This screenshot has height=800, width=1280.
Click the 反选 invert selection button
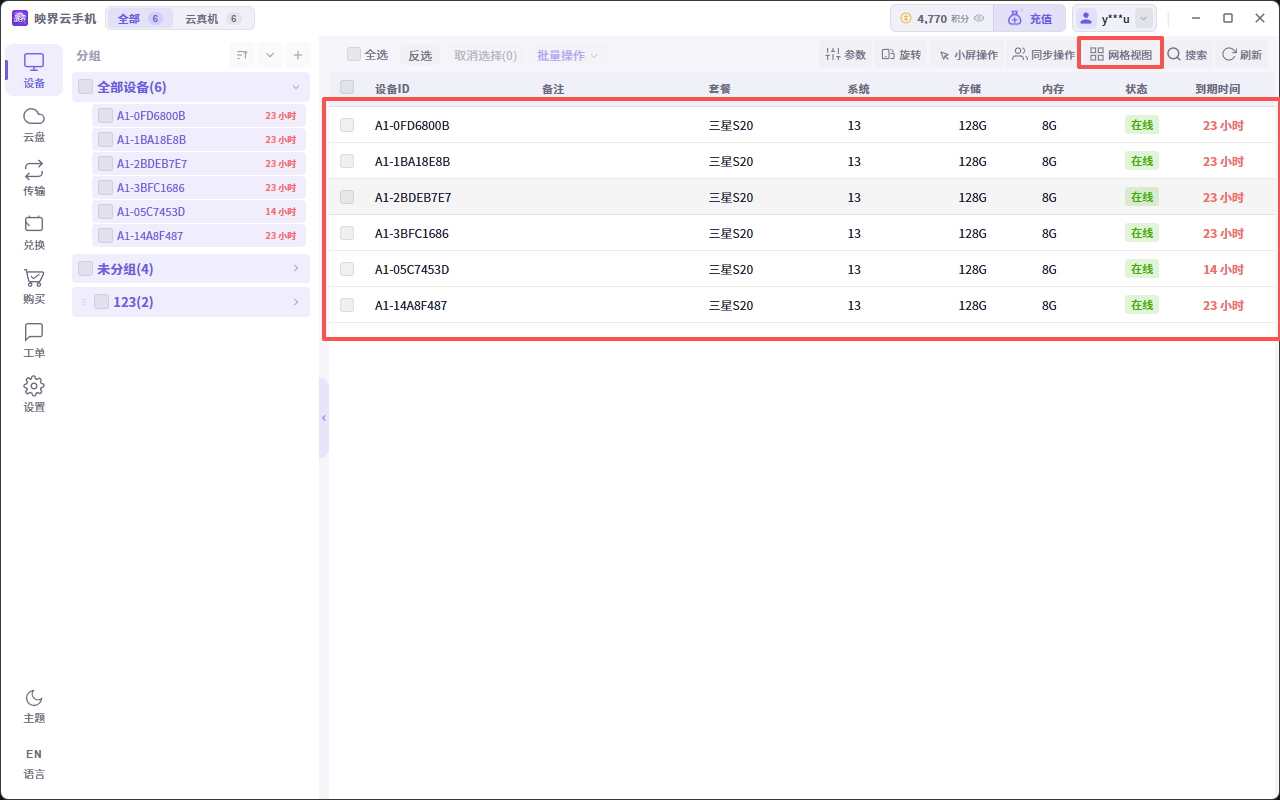point(420,55)
